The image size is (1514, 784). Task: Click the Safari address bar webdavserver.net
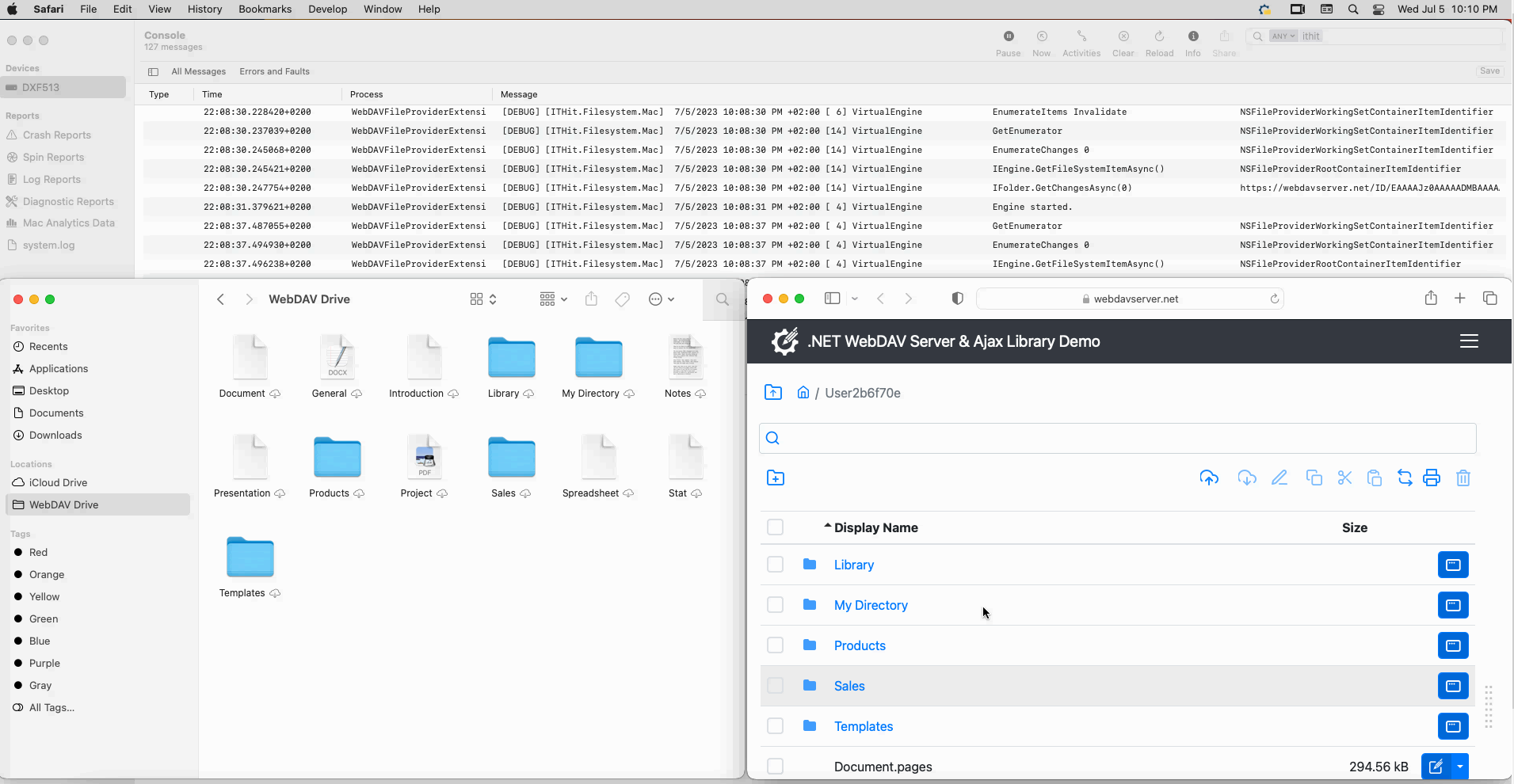point(1131,299)
